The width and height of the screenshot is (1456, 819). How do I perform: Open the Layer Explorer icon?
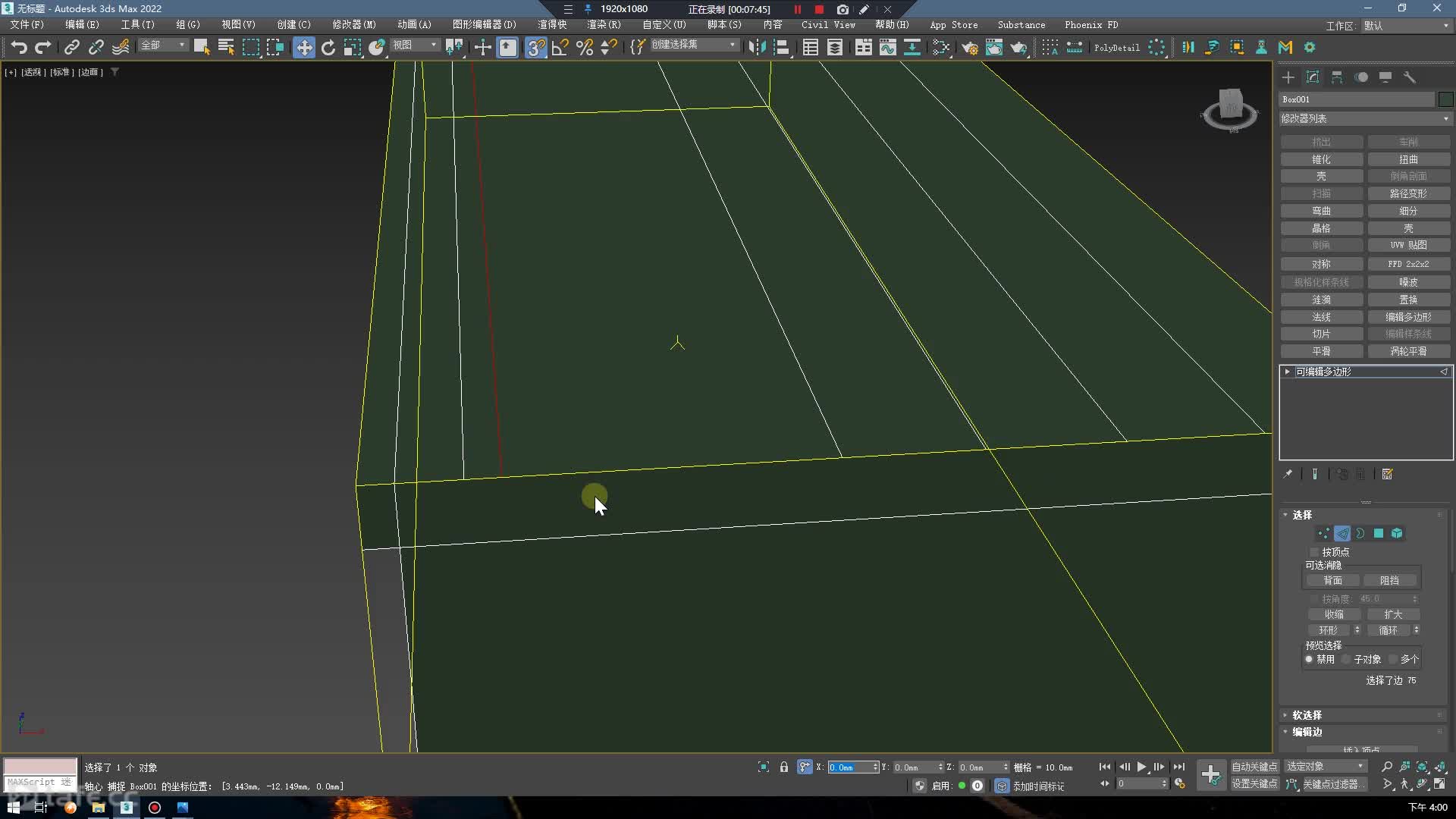835,47
